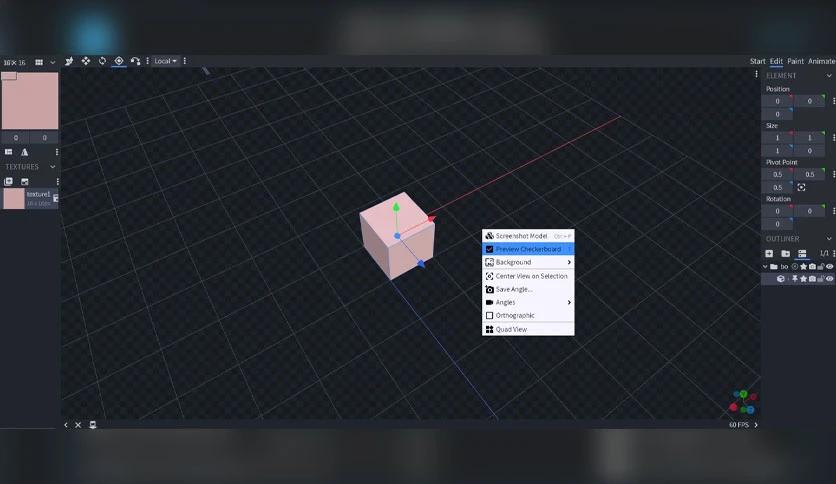The width and height of the screenshot is (836, 484).
Task: Open the Rotation three-dot options
Action: click(x=833, y=211)
